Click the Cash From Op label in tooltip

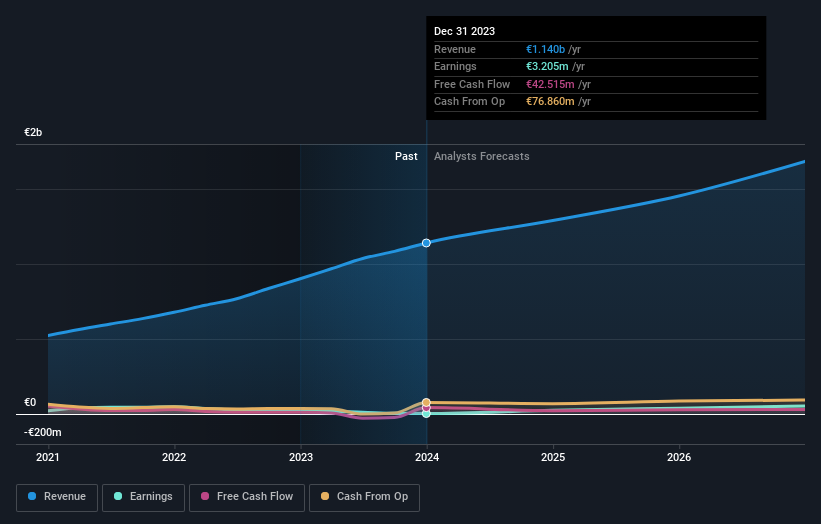point(470,102)
